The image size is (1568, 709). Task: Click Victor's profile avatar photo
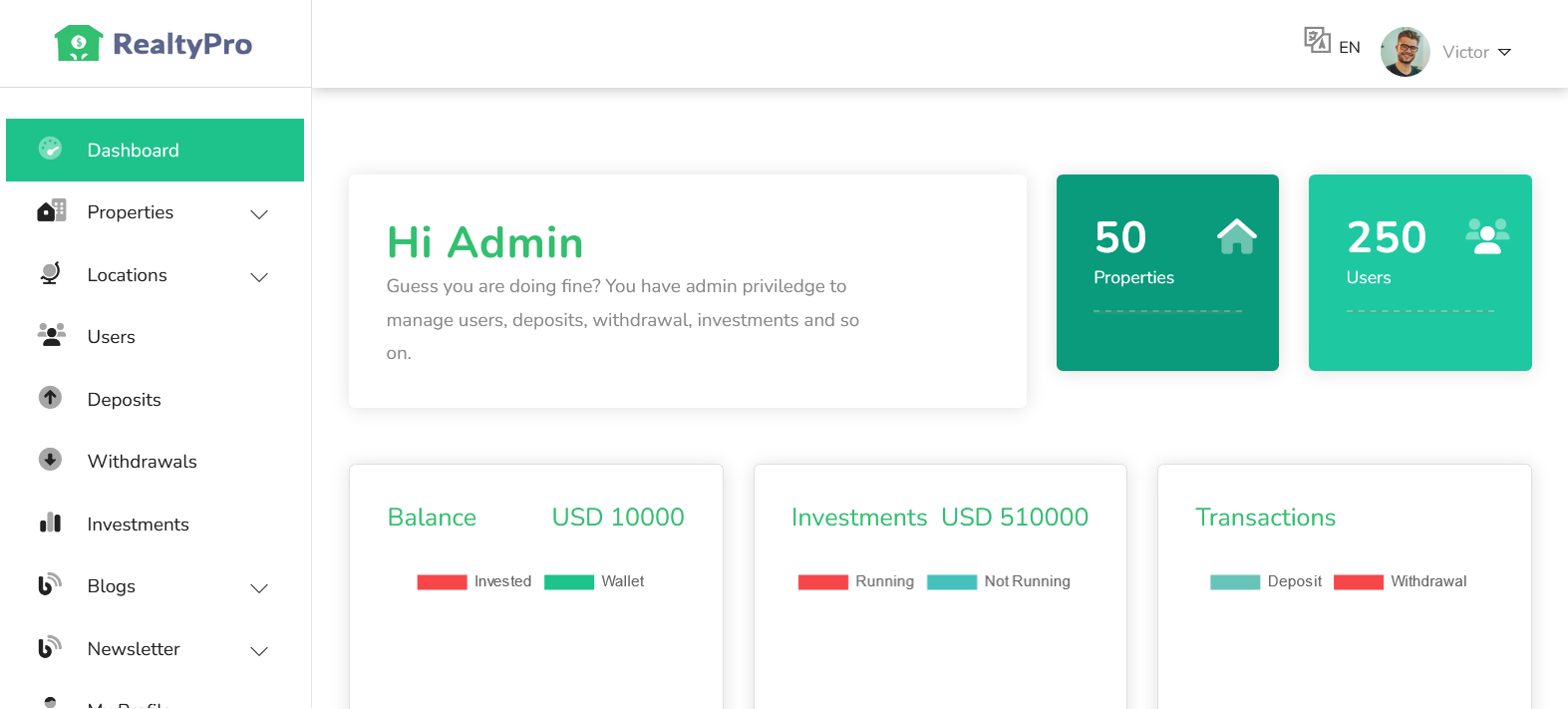pyautogui.click(x=1406, y=52)
